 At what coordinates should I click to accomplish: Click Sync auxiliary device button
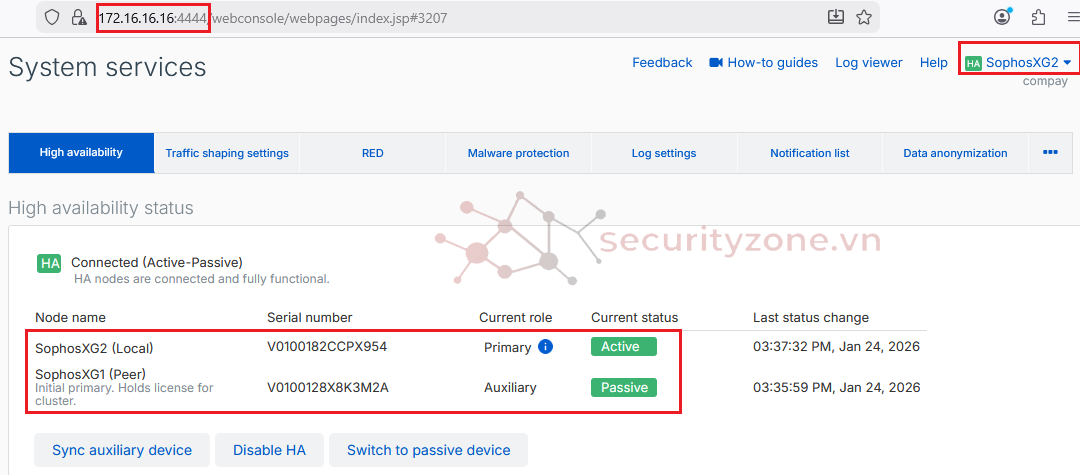tap(121, 450)
